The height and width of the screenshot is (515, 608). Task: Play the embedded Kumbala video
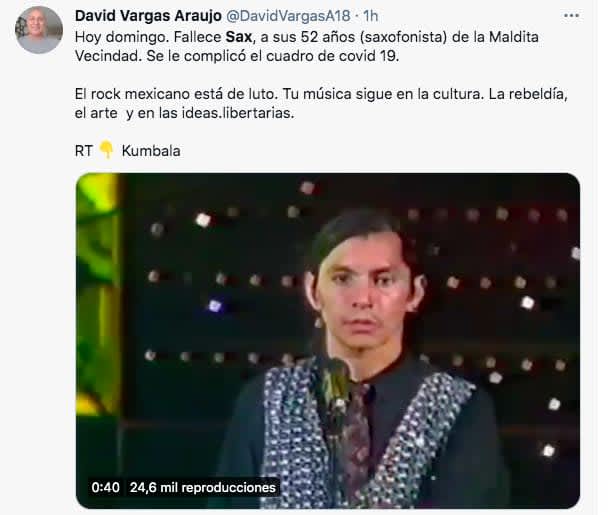coord(328,340)
